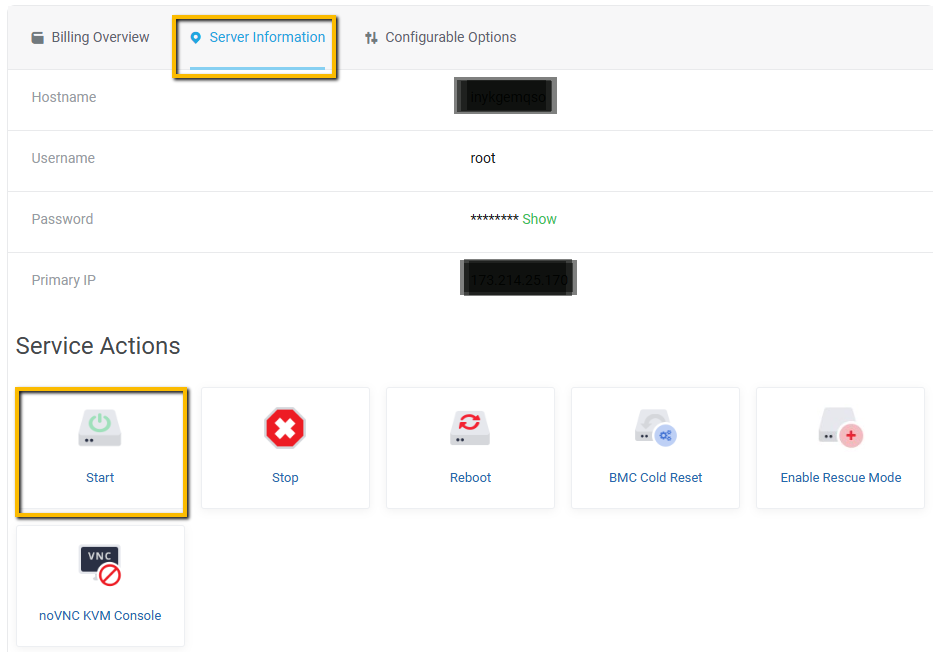This screenshot has height=652, width=933.
Task: Click the Configurable Options sliders icon
Action: coord(371,38)
